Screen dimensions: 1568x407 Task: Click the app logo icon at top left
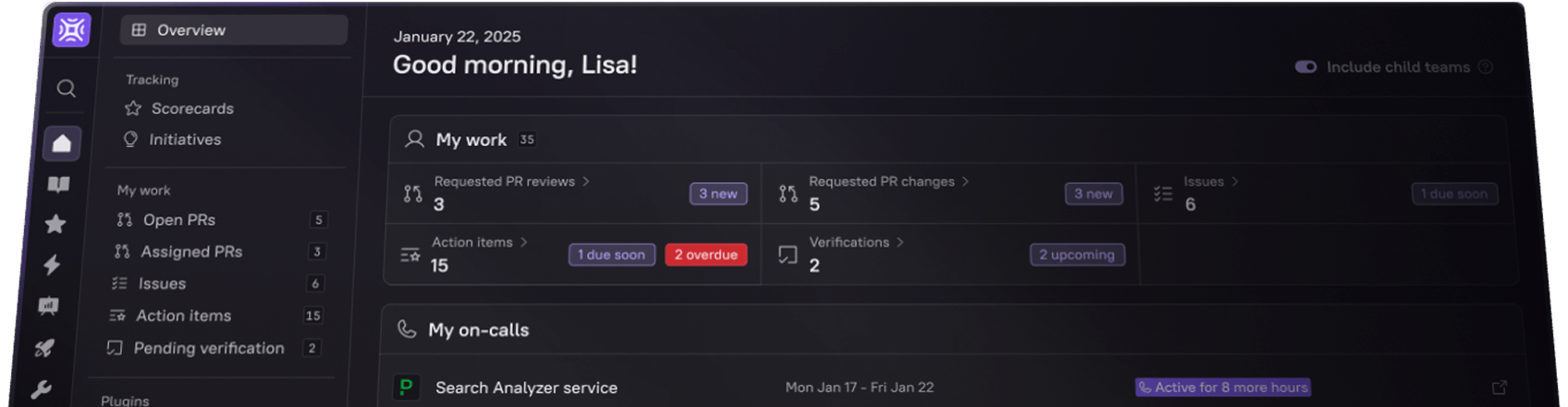[71, 30]
